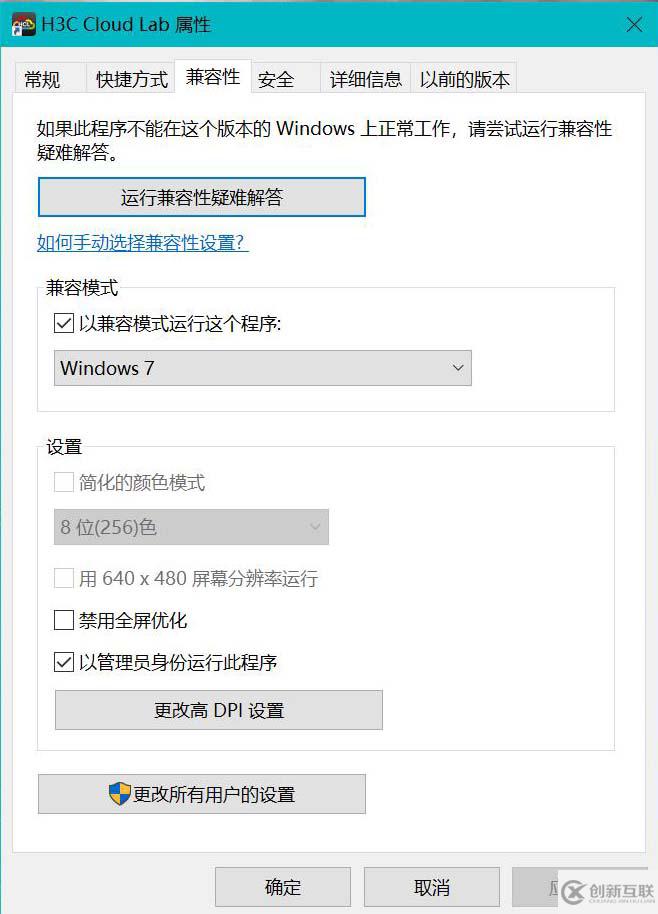Open the 快捷方式 tab
This screenshot has height=914, width=658.
pyautogui.click(x=130, y=78)
